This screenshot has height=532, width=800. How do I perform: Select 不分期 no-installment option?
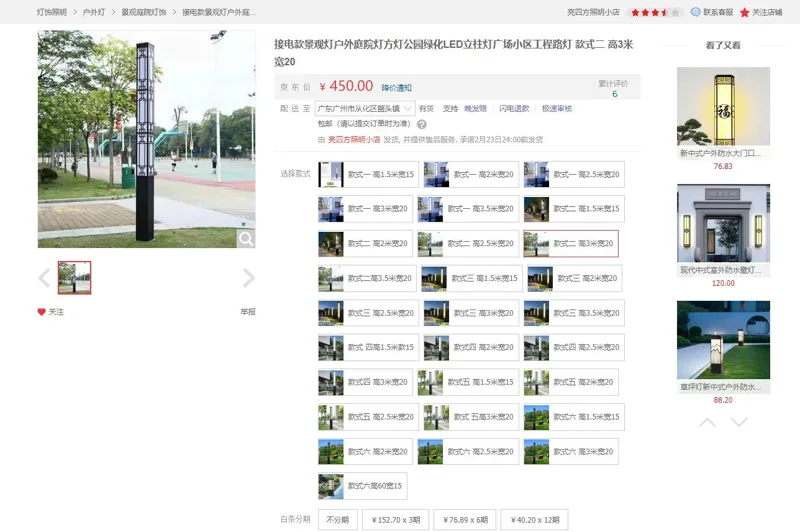pos(338,520)
